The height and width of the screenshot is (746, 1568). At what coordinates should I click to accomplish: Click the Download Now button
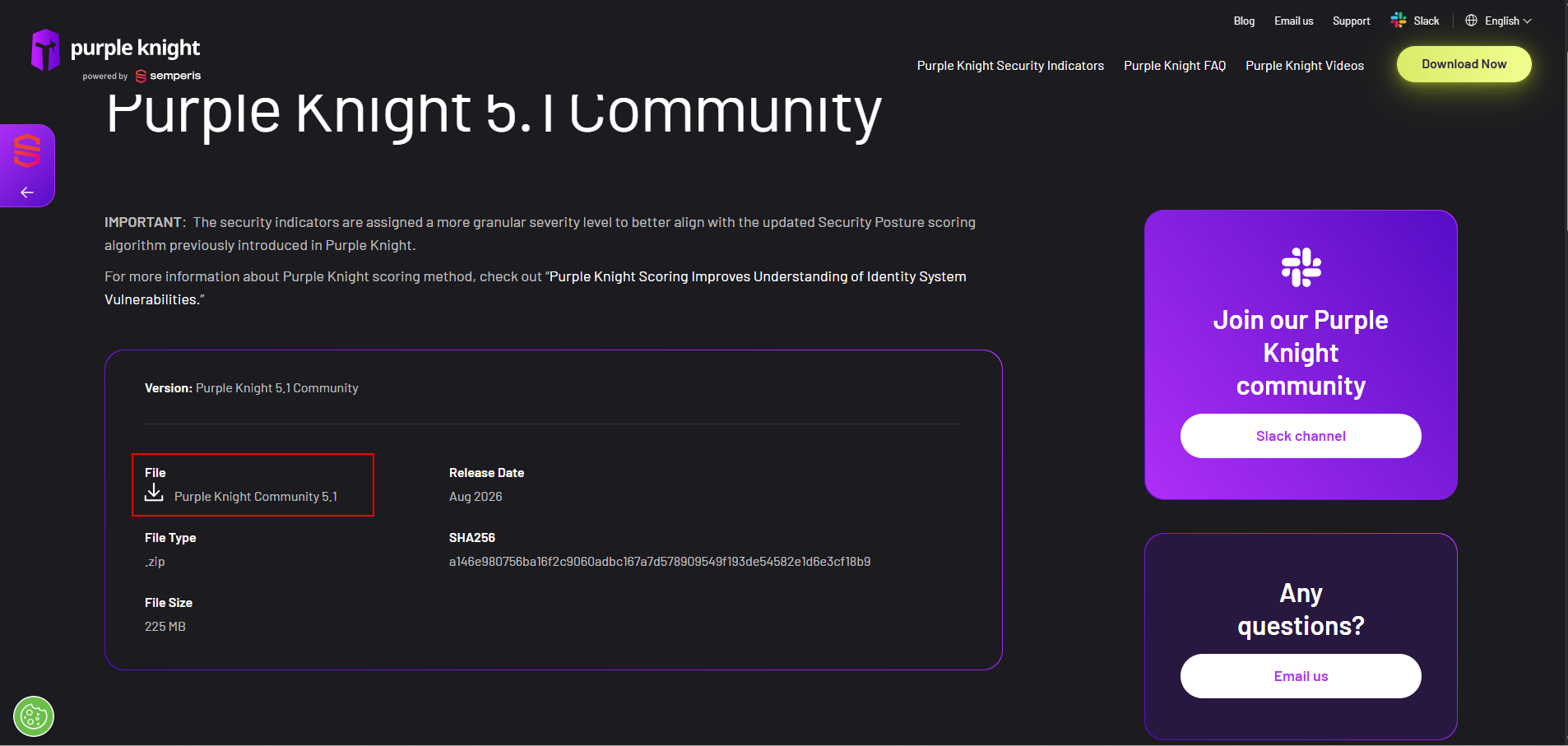point(1464,64)
